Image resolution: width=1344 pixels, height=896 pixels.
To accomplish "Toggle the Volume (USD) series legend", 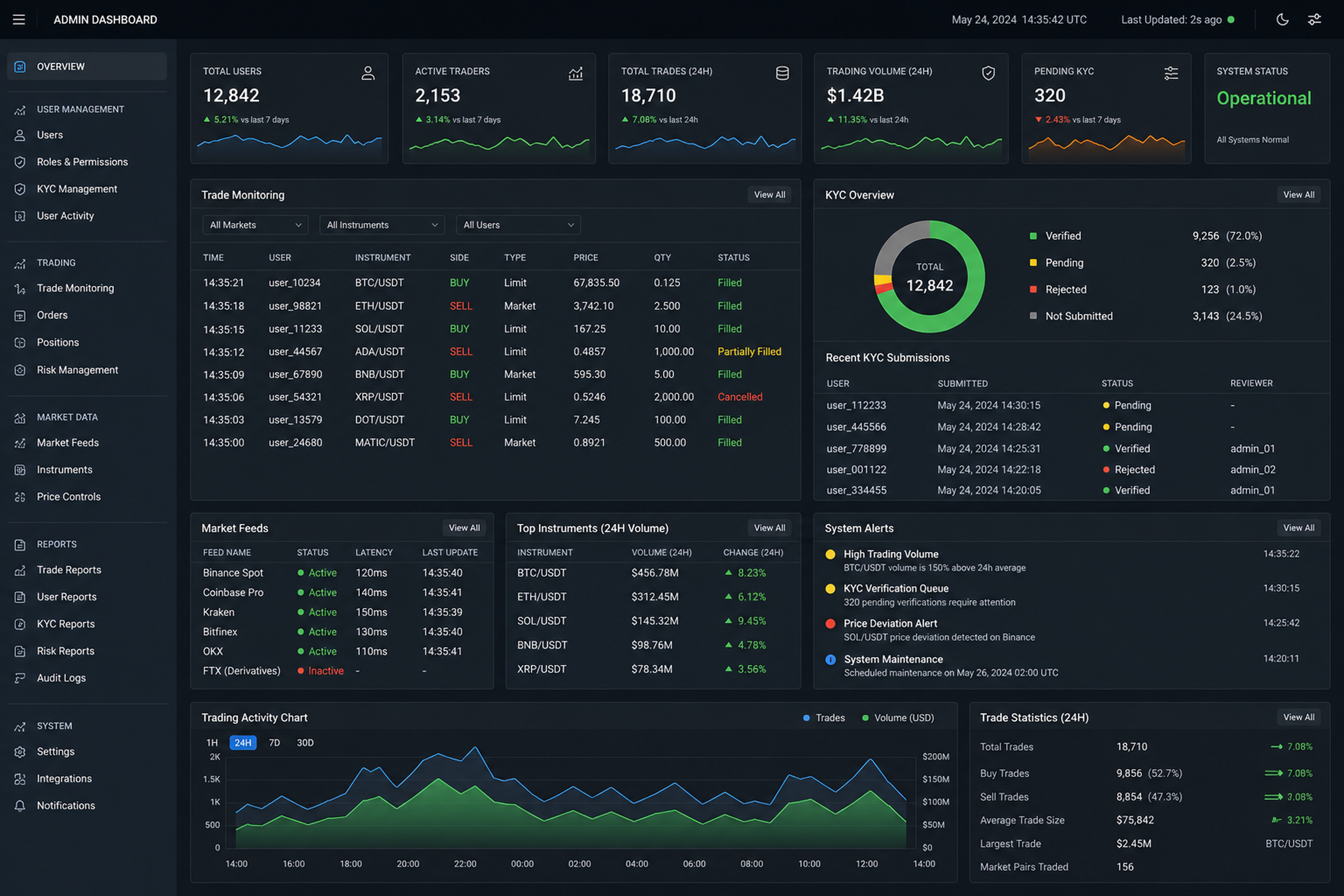I will 898,718.
